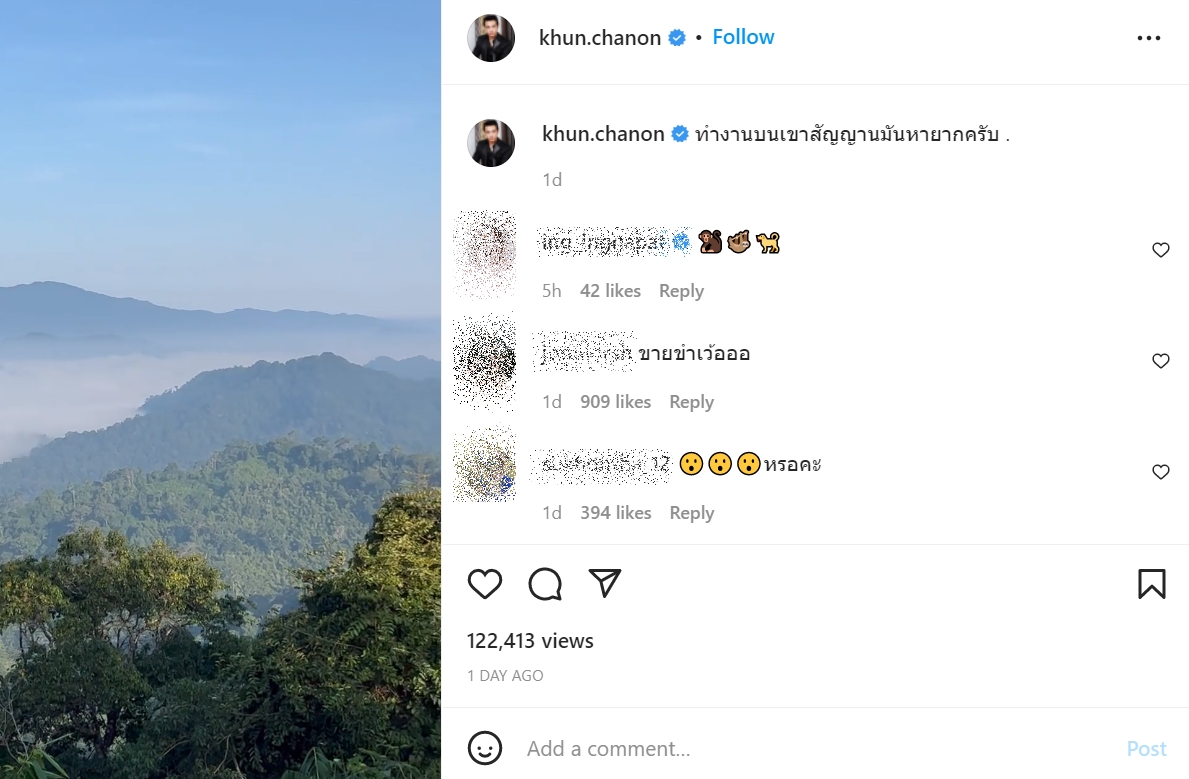Like the 394-likes comment with its heart
This screenshot has height=779, width=1189.
(1160, 472)
